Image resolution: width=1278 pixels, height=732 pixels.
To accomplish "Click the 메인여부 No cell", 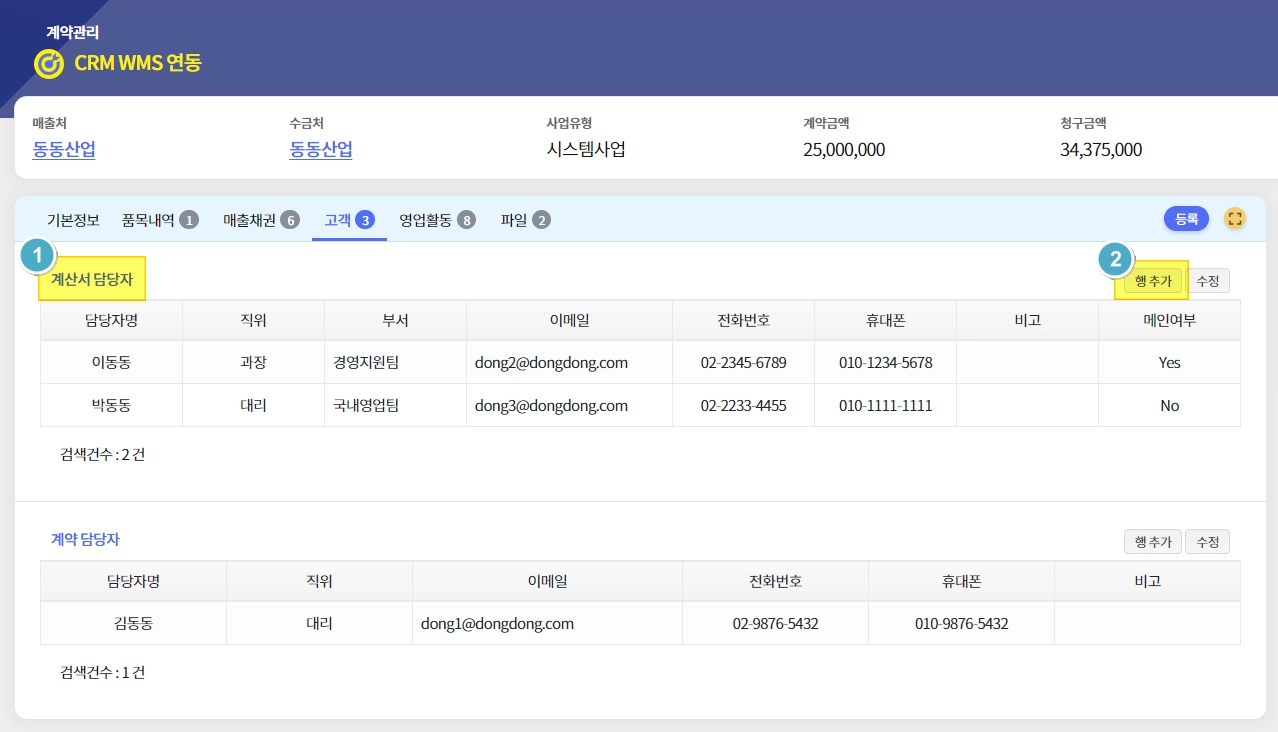I will (x=1170, y=405).
